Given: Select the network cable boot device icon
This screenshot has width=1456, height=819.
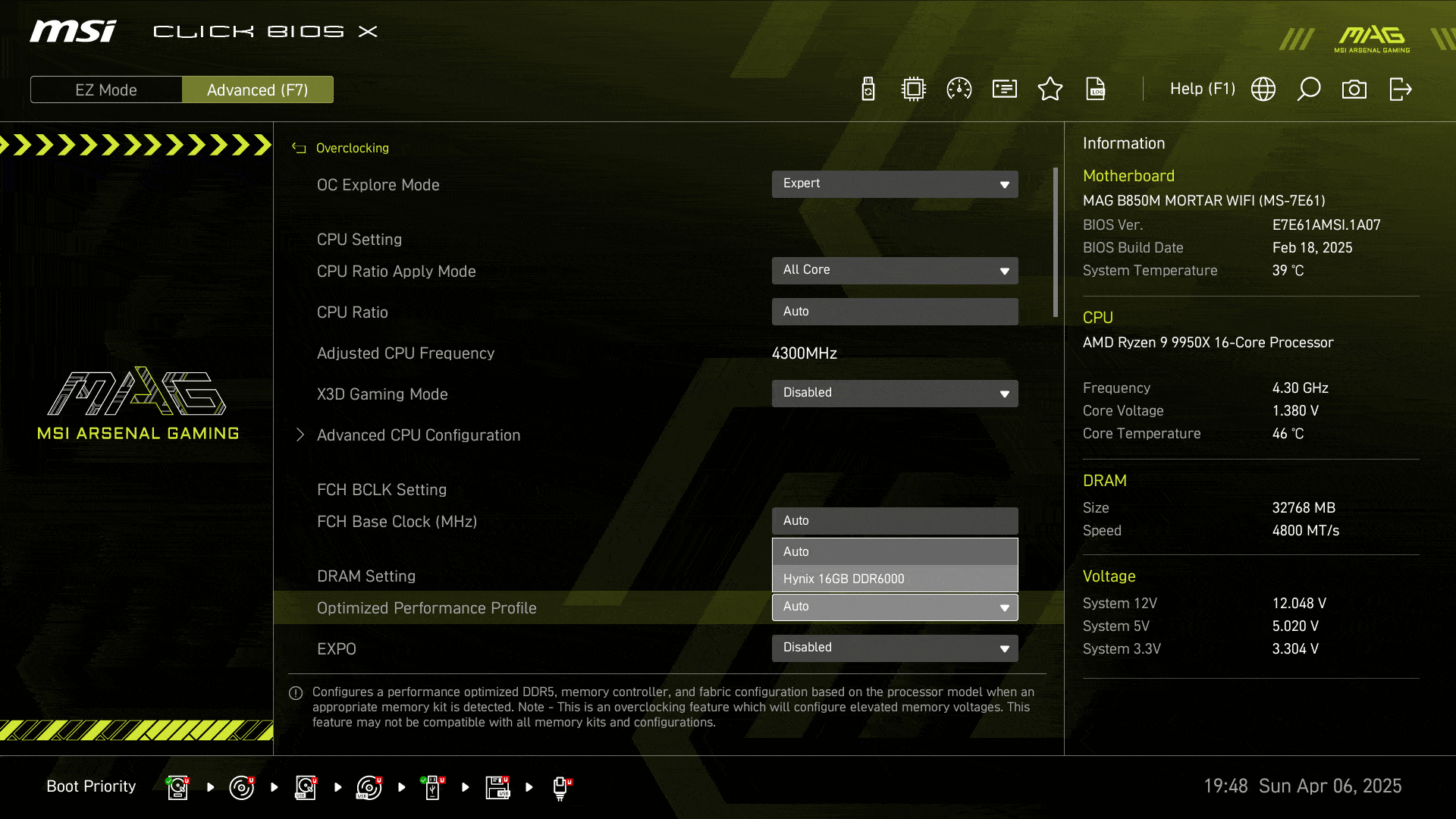Looking at the screenshot, I should [x=561, y=789].
